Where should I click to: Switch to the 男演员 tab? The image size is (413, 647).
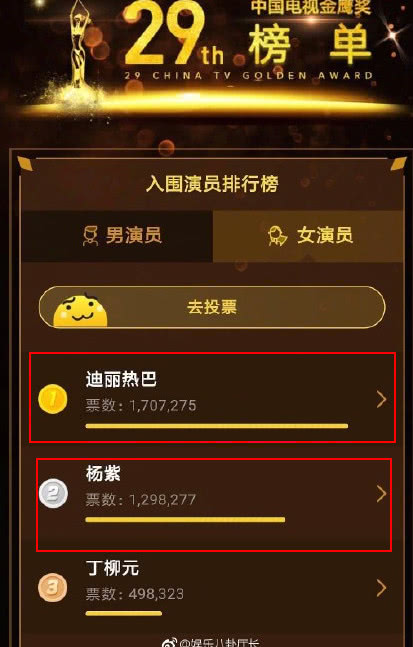118,236
